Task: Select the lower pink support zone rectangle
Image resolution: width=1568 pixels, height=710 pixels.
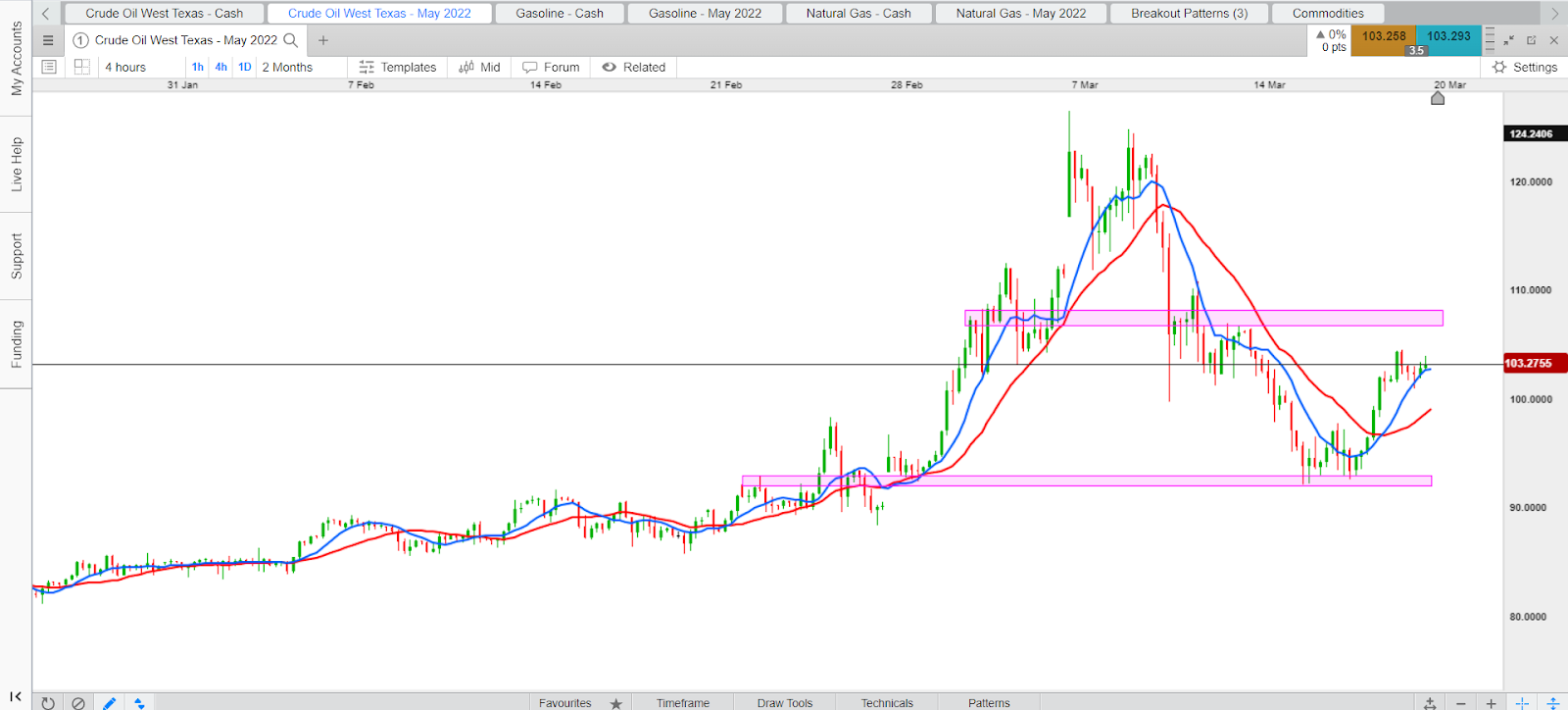Action: (1086, 482)
